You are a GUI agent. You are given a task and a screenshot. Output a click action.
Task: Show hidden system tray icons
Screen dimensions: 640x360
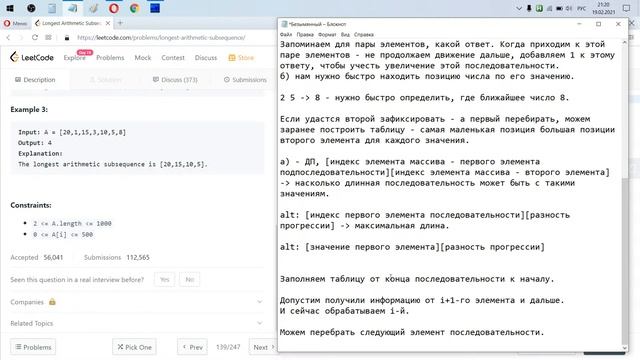click(519, 8)
